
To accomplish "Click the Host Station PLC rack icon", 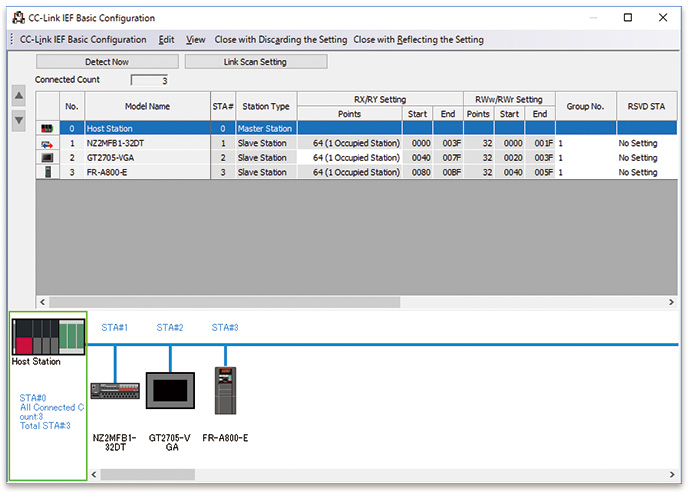I will point(48,335).
